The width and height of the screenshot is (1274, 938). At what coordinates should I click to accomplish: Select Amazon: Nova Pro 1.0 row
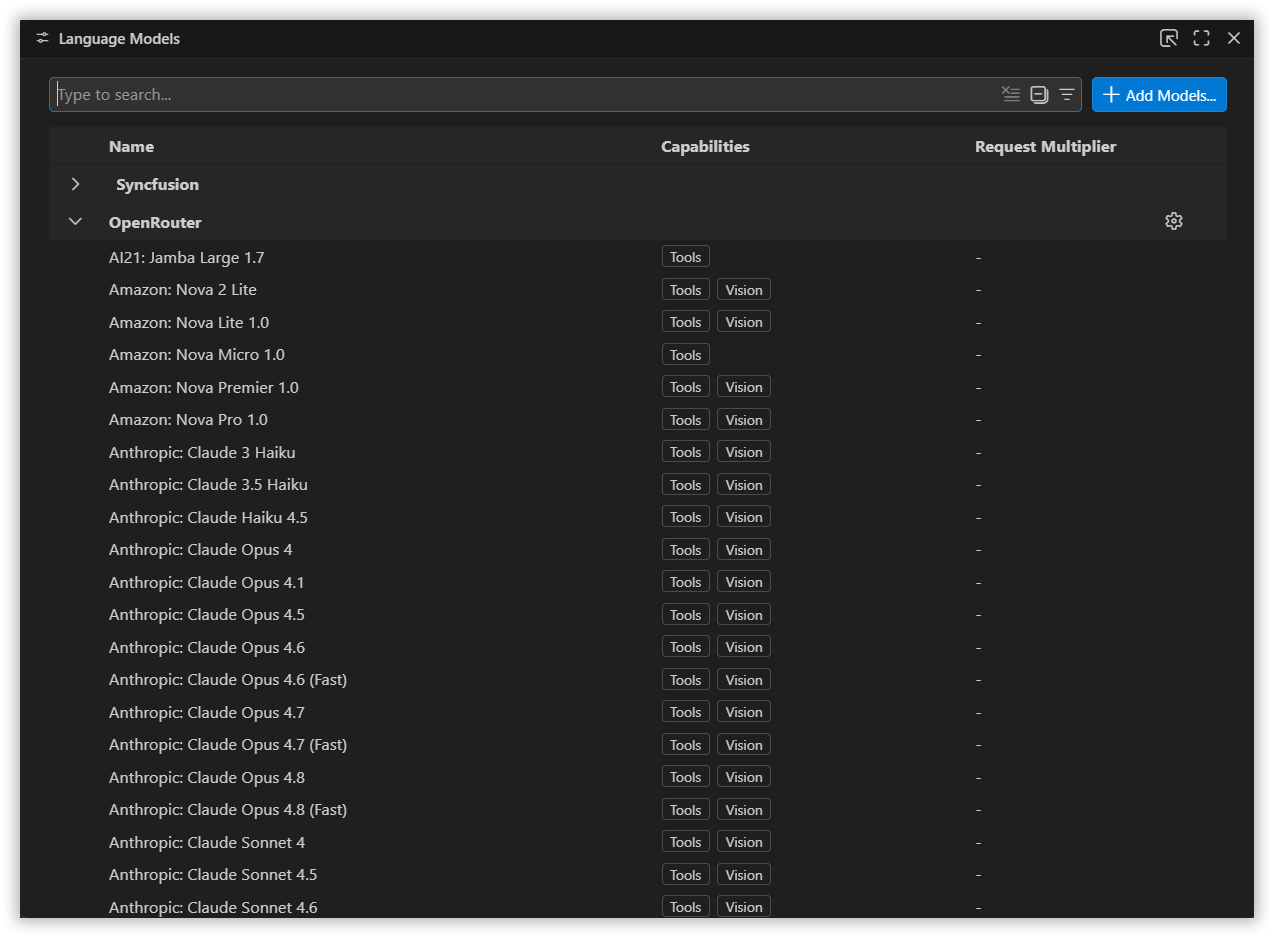(x=638, y=420)
